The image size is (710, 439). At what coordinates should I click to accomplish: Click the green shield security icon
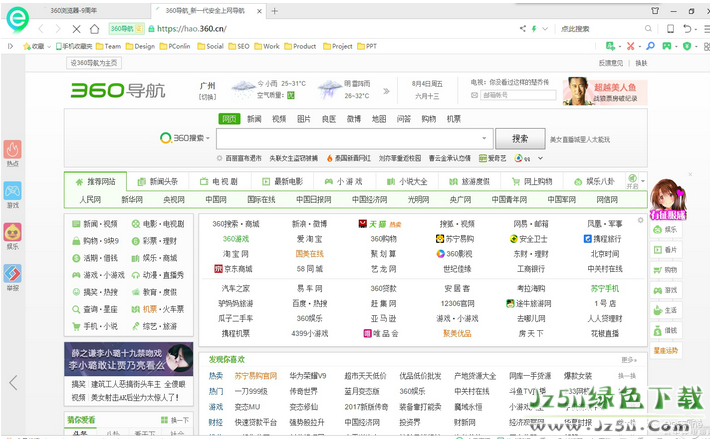pyautogui.click(x=687, y=46)
